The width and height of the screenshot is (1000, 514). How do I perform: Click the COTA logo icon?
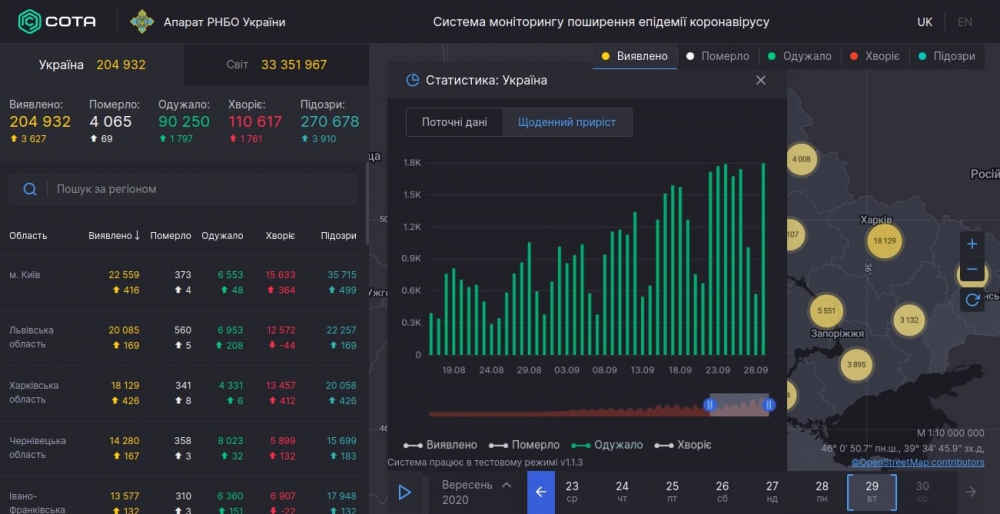(x=30, y=21)
